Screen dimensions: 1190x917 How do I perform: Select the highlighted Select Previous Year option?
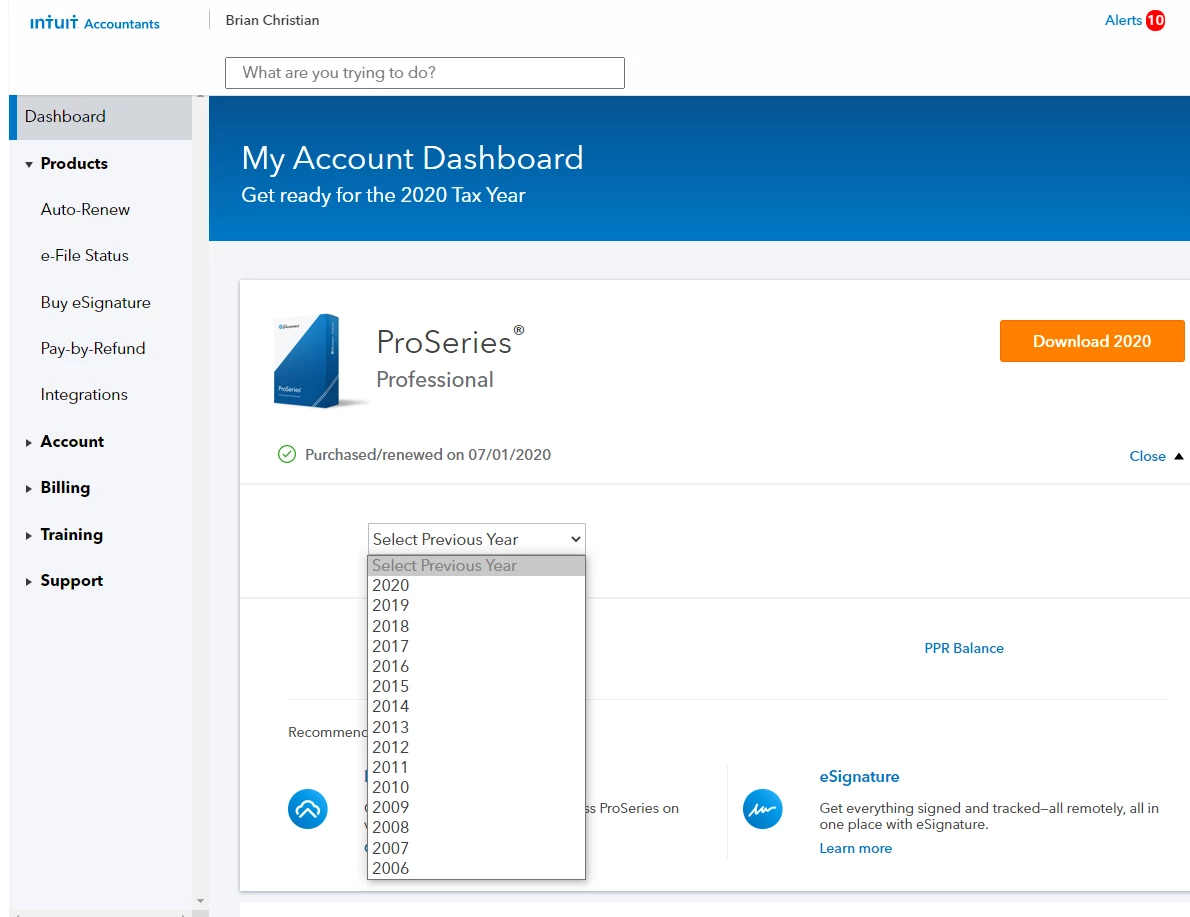click(x=477, y=566)
